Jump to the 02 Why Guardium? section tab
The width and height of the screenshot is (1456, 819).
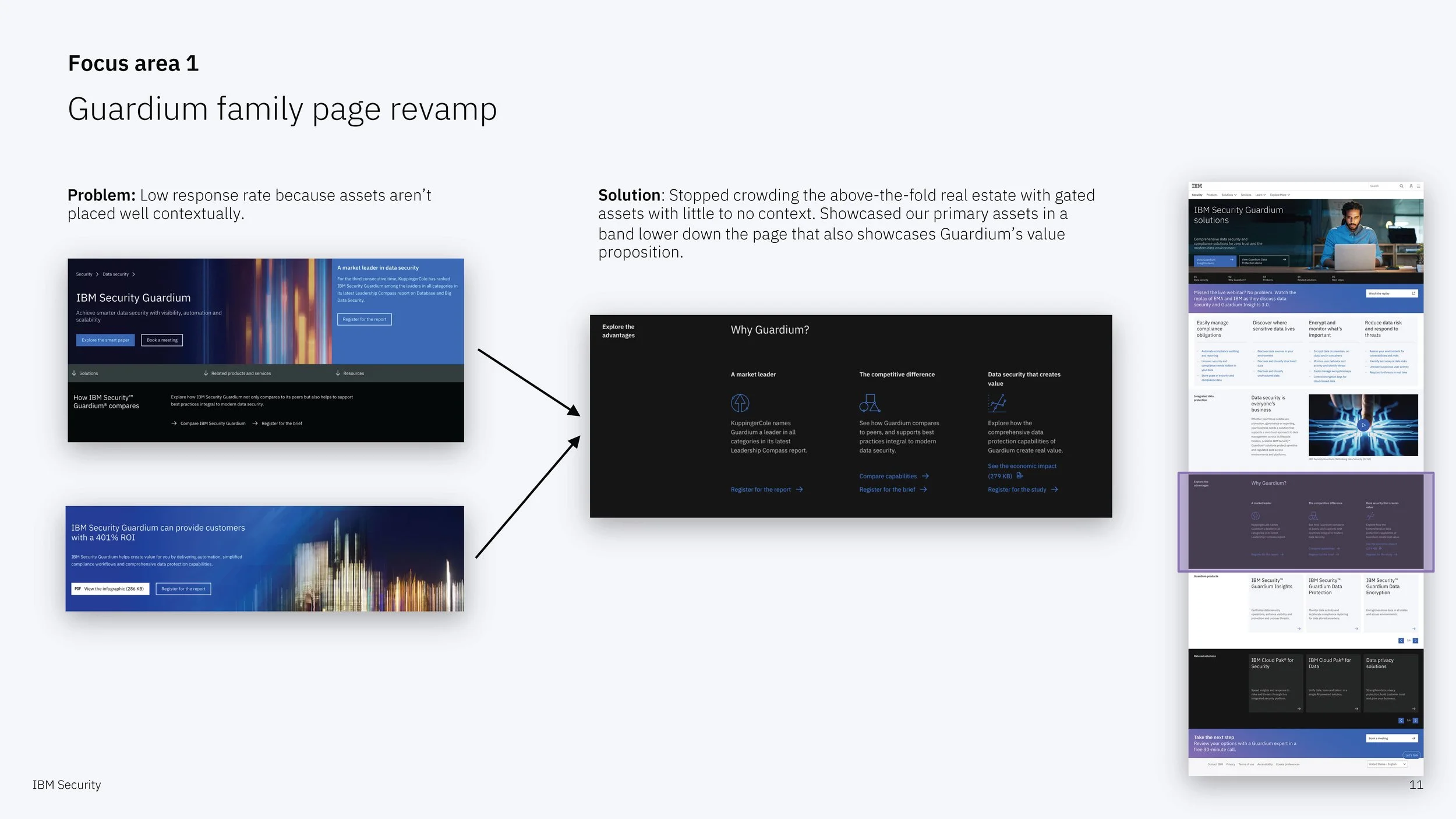coord(1237,278)
